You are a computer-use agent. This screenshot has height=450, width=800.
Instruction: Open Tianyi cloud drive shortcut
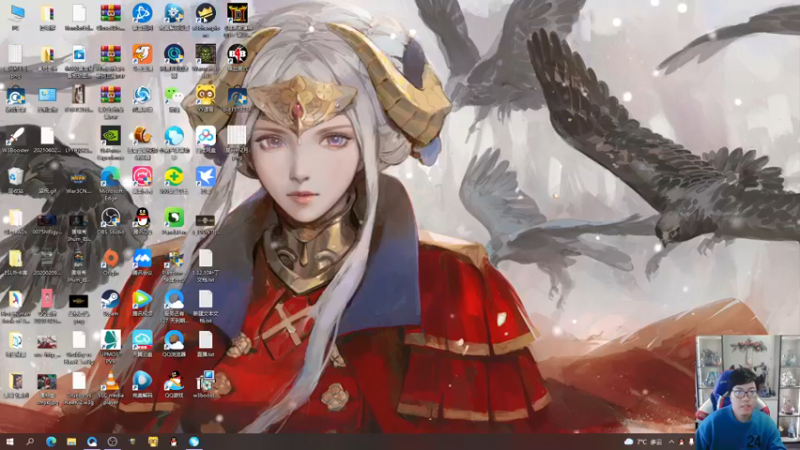click(142, 340)
